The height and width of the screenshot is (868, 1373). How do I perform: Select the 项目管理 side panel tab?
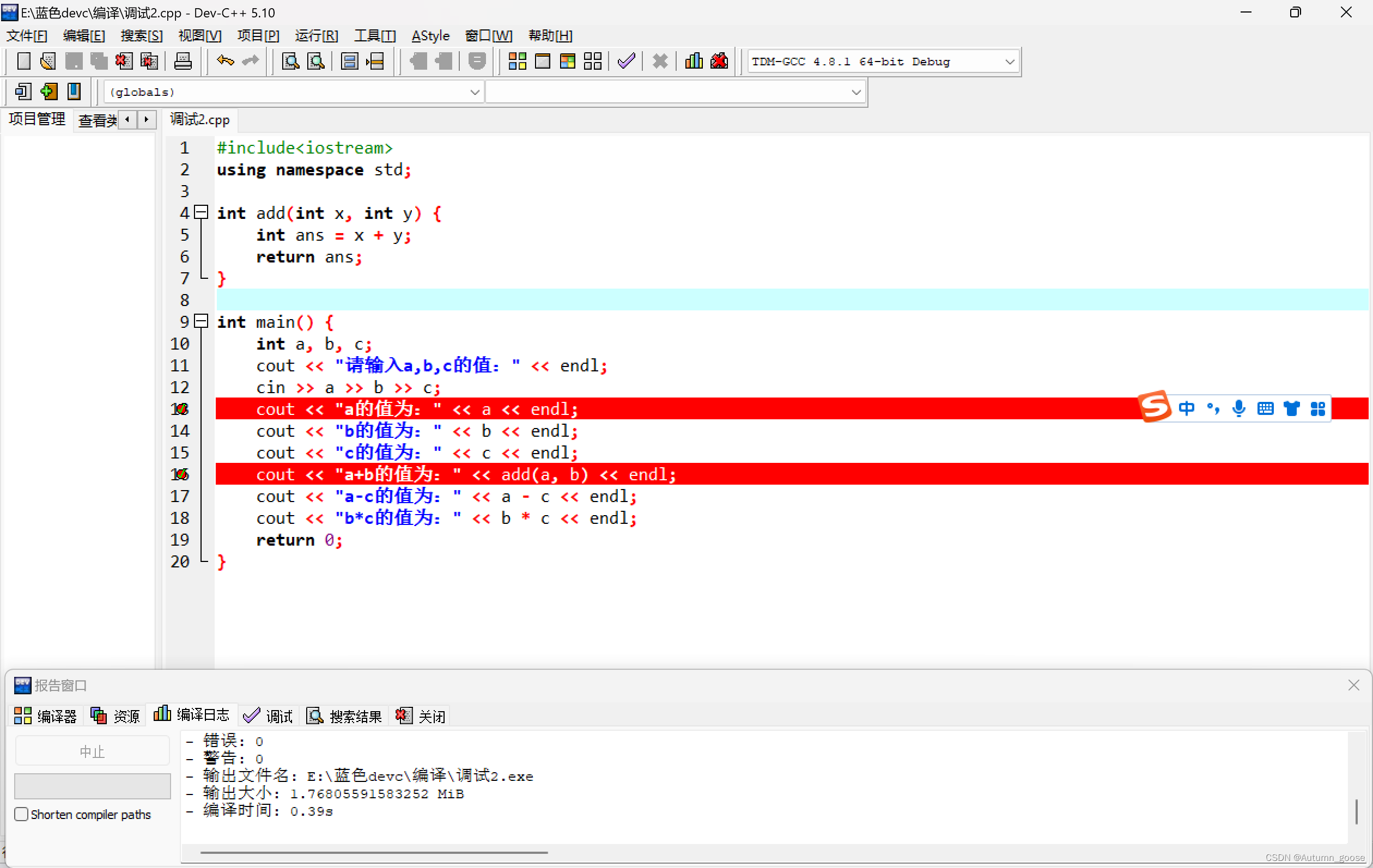pyautogui.click(x=37, y=119)
